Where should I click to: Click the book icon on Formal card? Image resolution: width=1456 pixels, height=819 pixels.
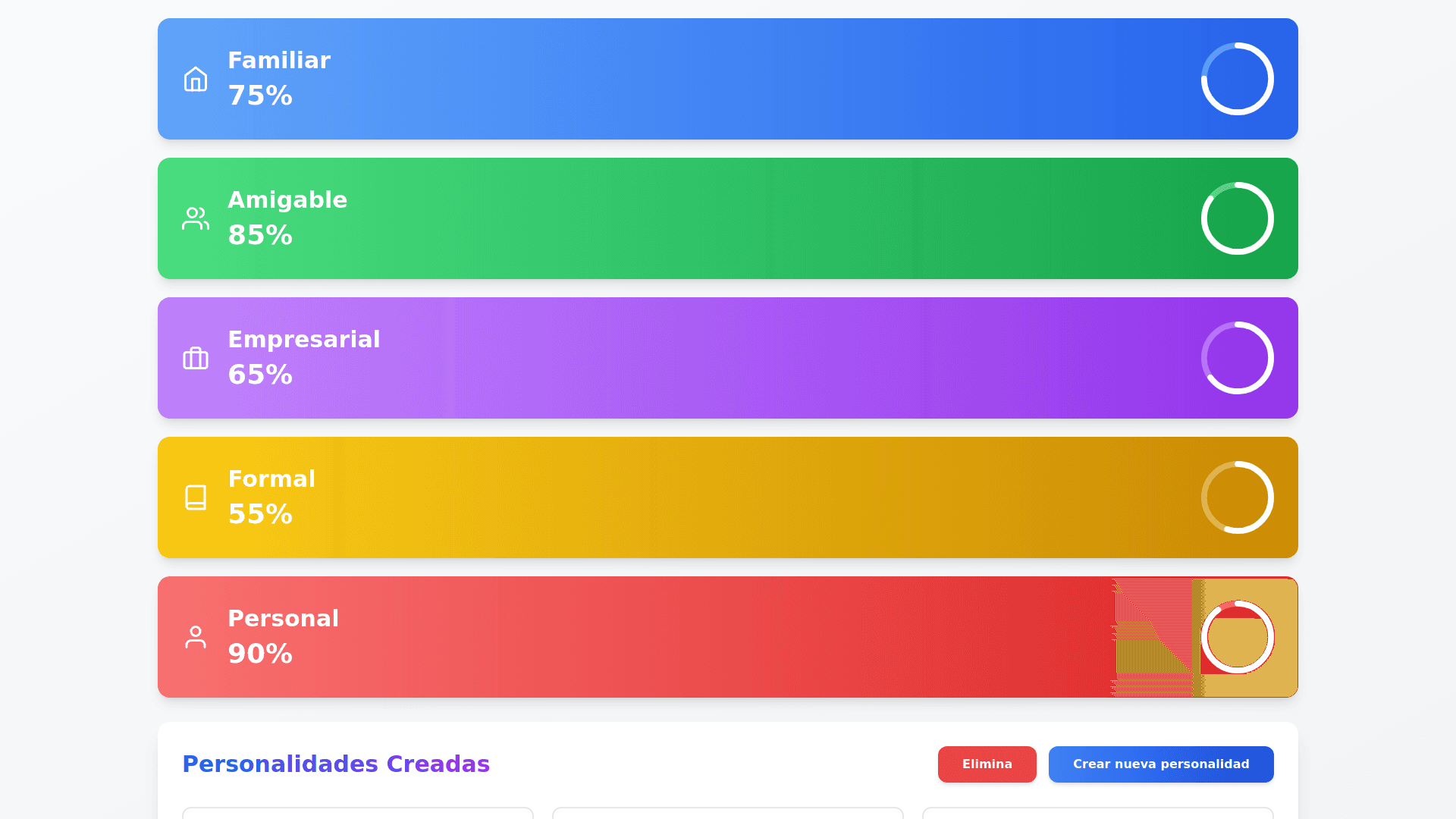point(196,497)
